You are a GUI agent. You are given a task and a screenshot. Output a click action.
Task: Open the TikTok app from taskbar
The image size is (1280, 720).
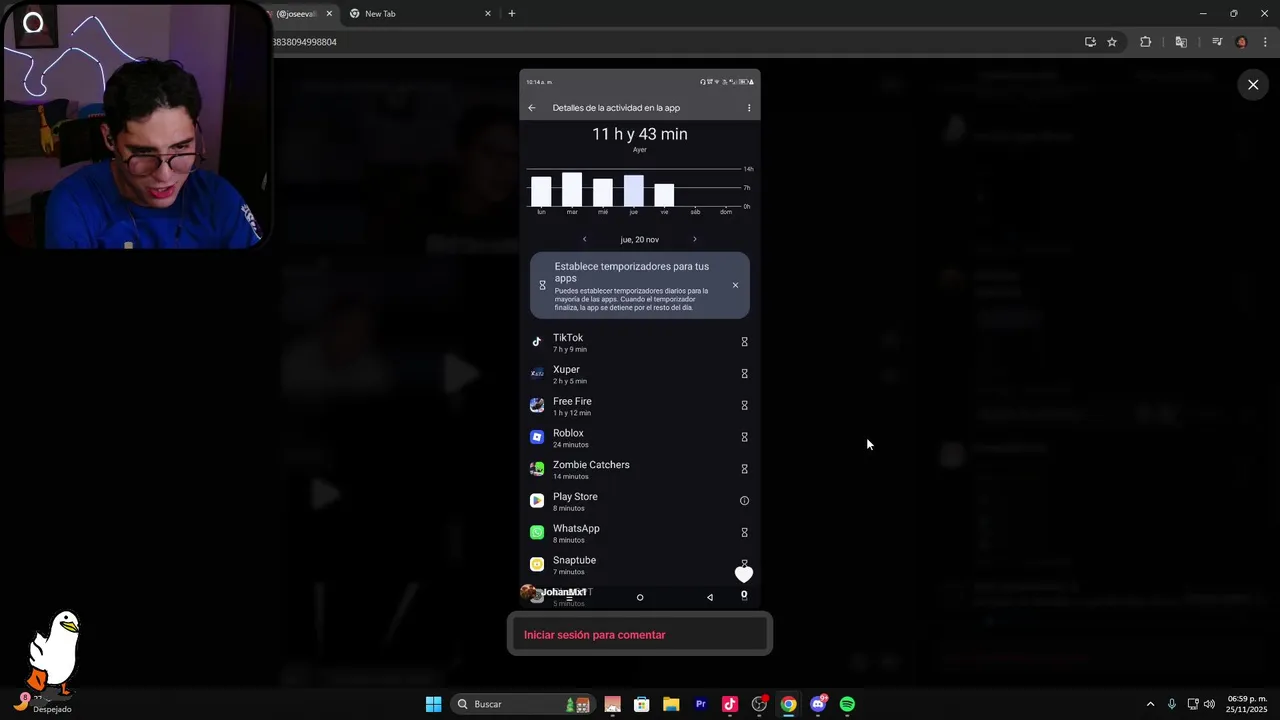tap(730, 704)
